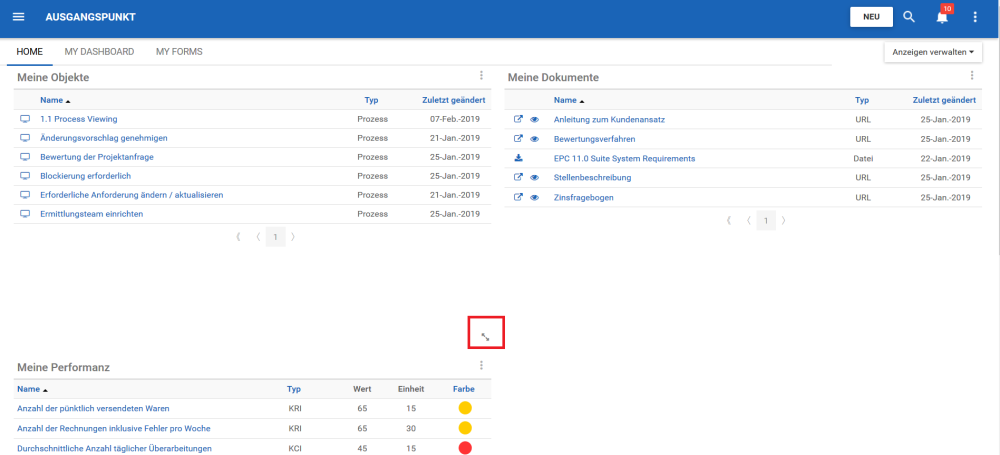This screenshot has height=455, width=1000.
Task: Click previous page arrow in Meine Dokumente
Action: [x=749, y=221]
